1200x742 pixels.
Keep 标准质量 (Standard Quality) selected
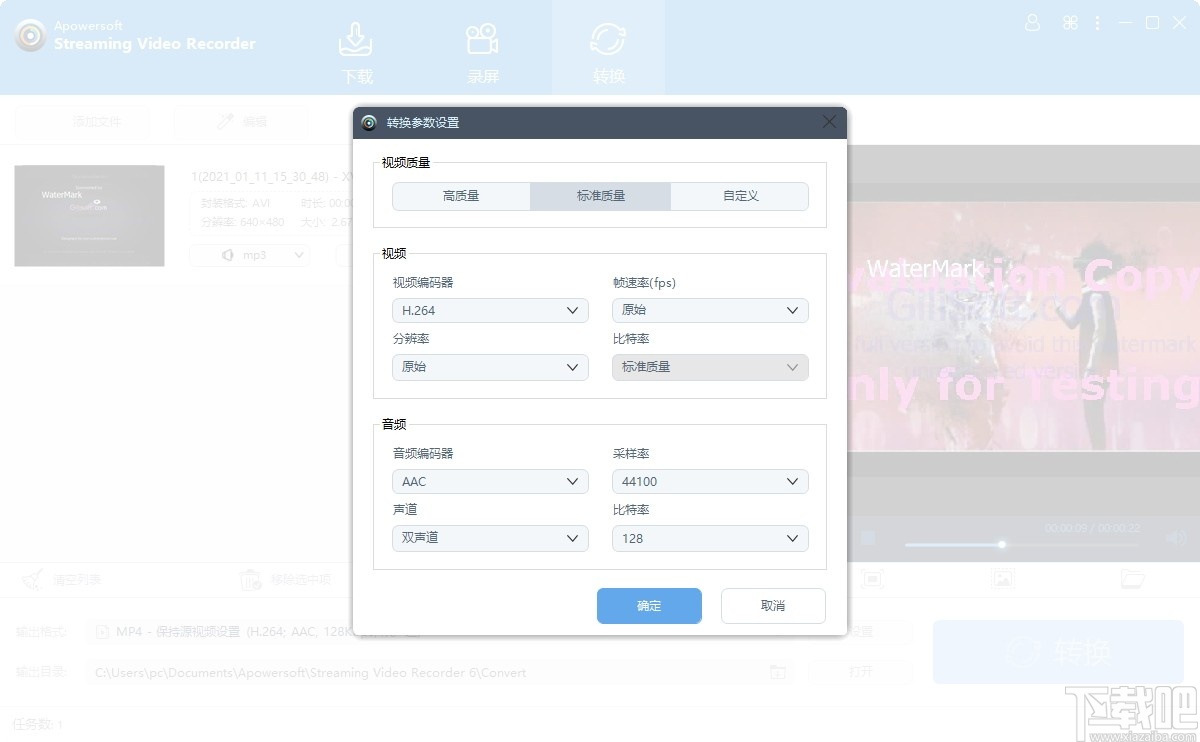click(600, 196)
